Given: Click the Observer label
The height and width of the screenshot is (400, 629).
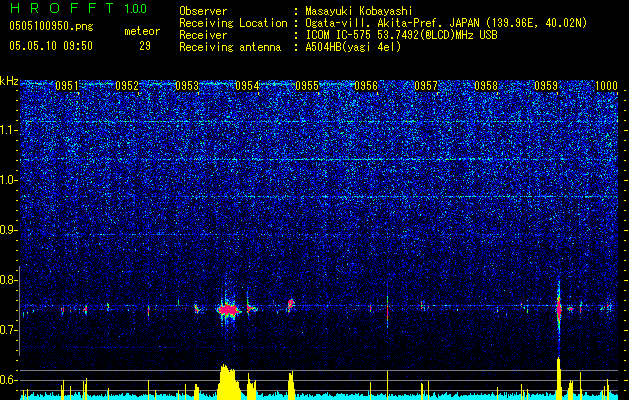Looking at the screenshot, I should coord(203,11).
